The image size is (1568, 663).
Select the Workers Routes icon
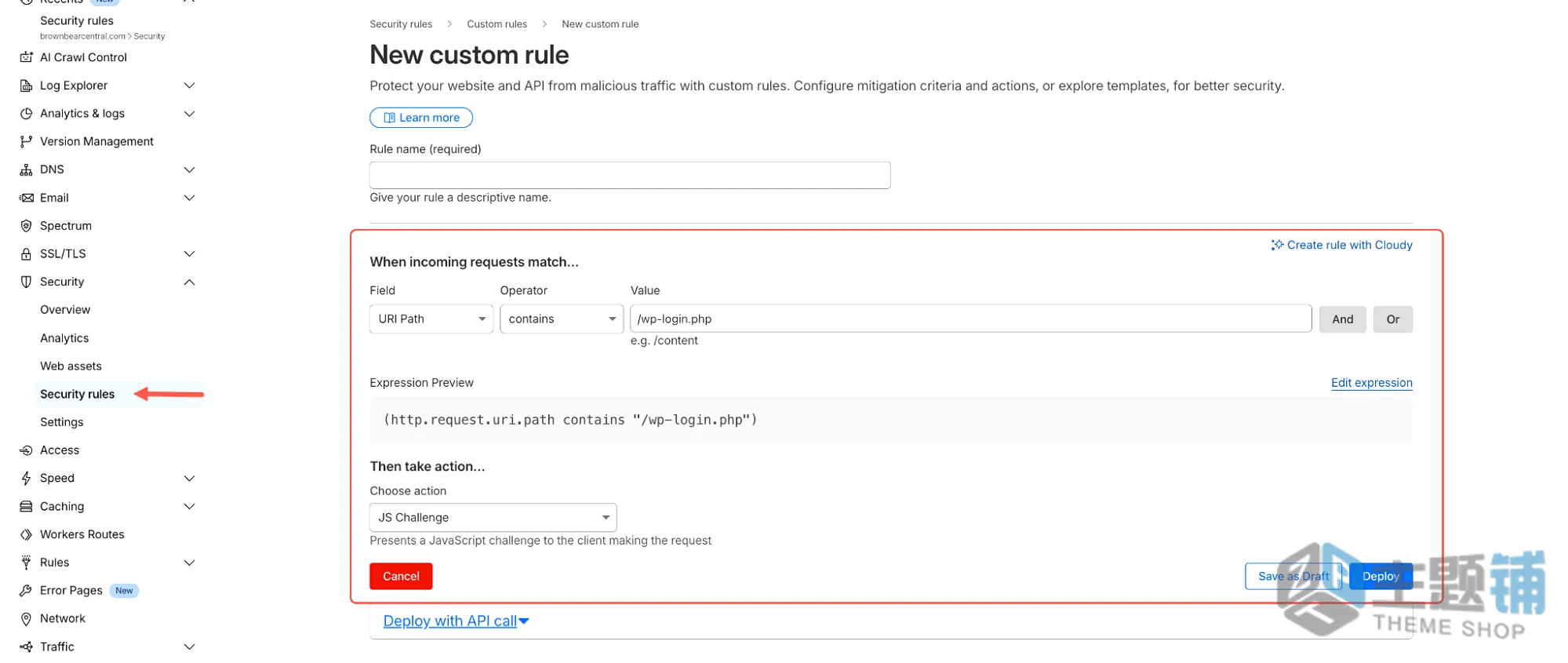(26, 534)
